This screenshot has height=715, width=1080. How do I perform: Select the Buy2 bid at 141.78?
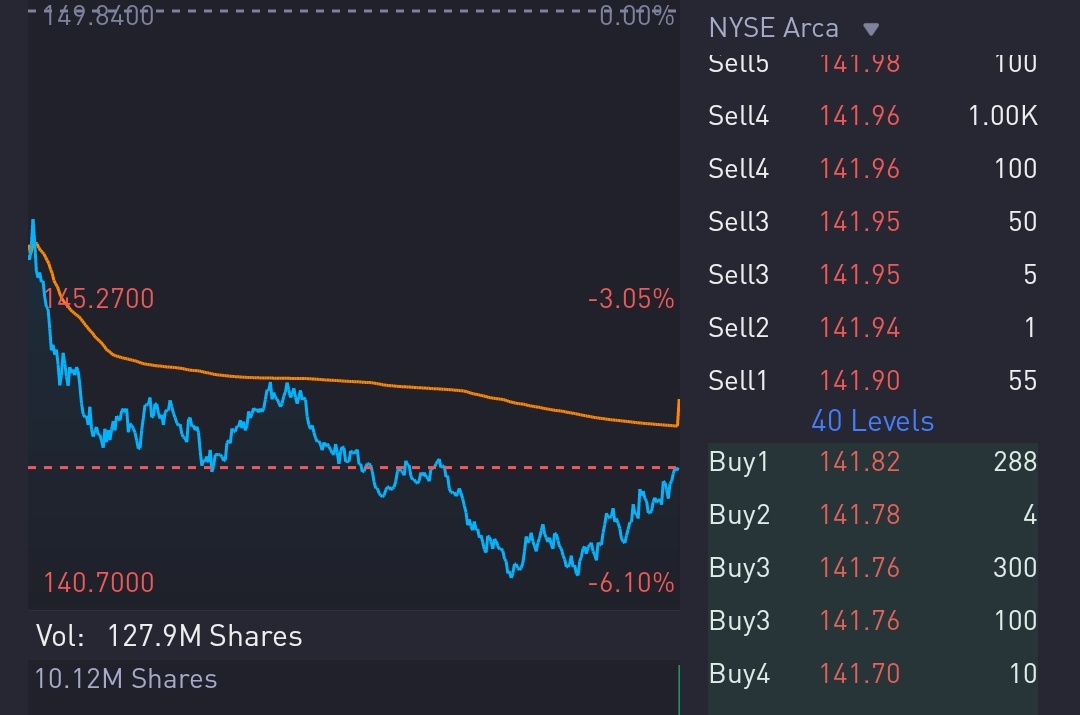coord(872,514)
